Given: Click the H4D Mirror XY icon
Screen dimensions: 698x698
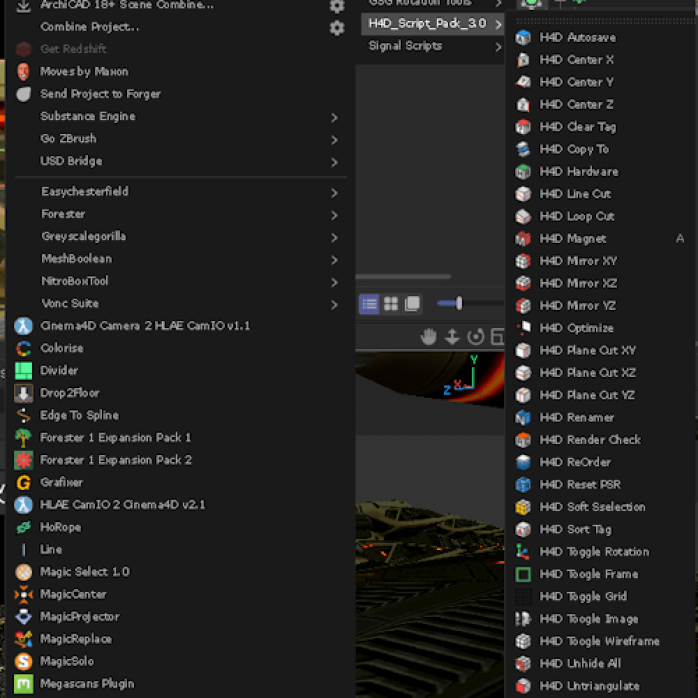Looking at the screenshot, I should click(523, 261).
